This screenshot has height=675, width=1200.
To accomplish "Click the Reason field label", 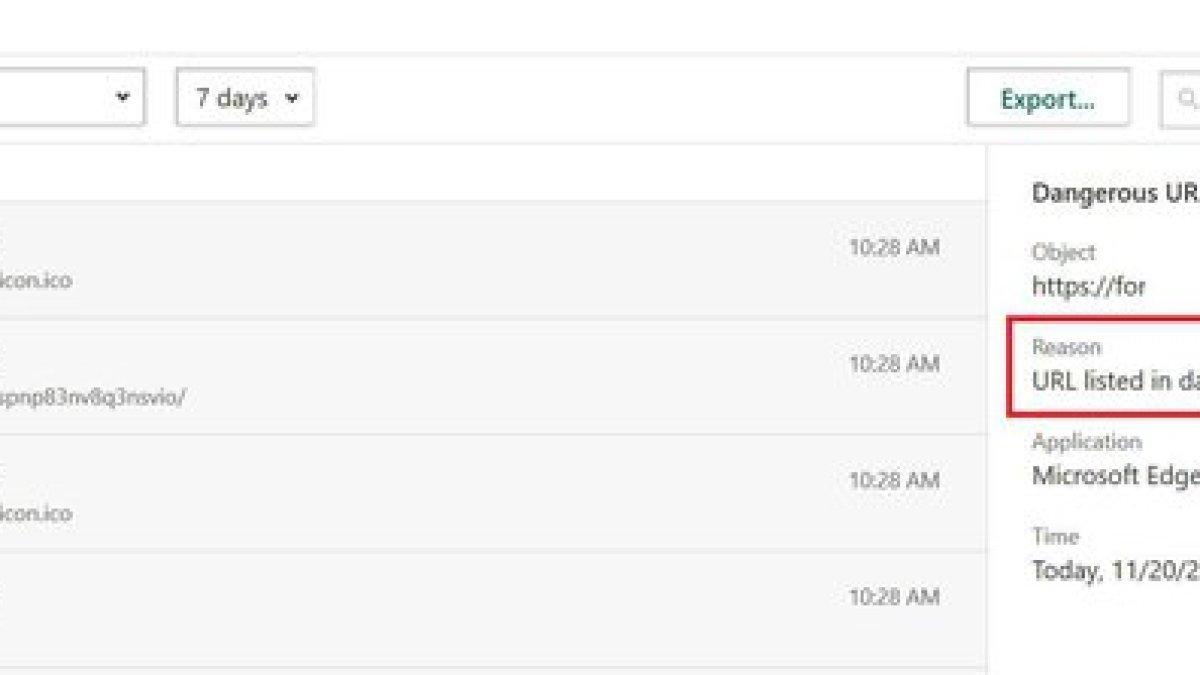I will [x=1066, y=347].
